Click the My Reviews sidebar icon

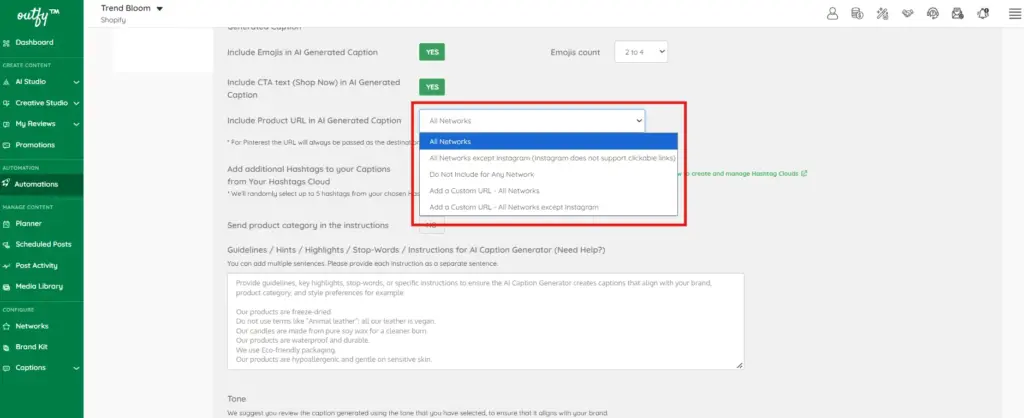pos(7,124)
